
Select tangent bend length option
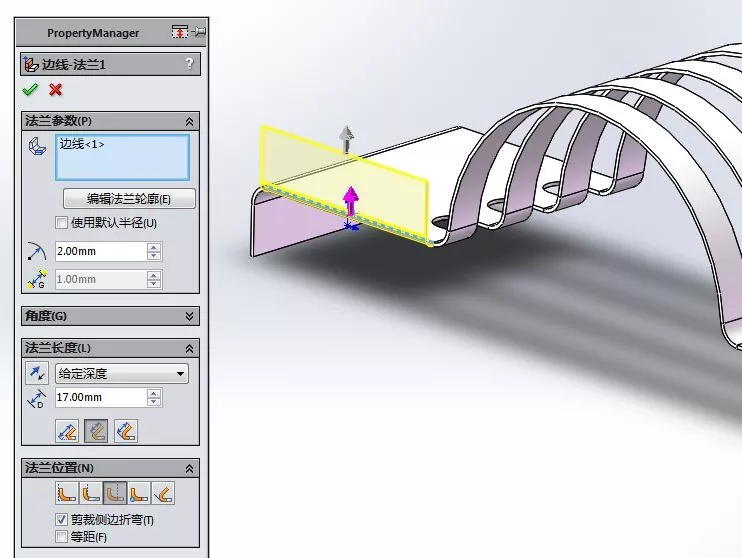tap(126, 431)
